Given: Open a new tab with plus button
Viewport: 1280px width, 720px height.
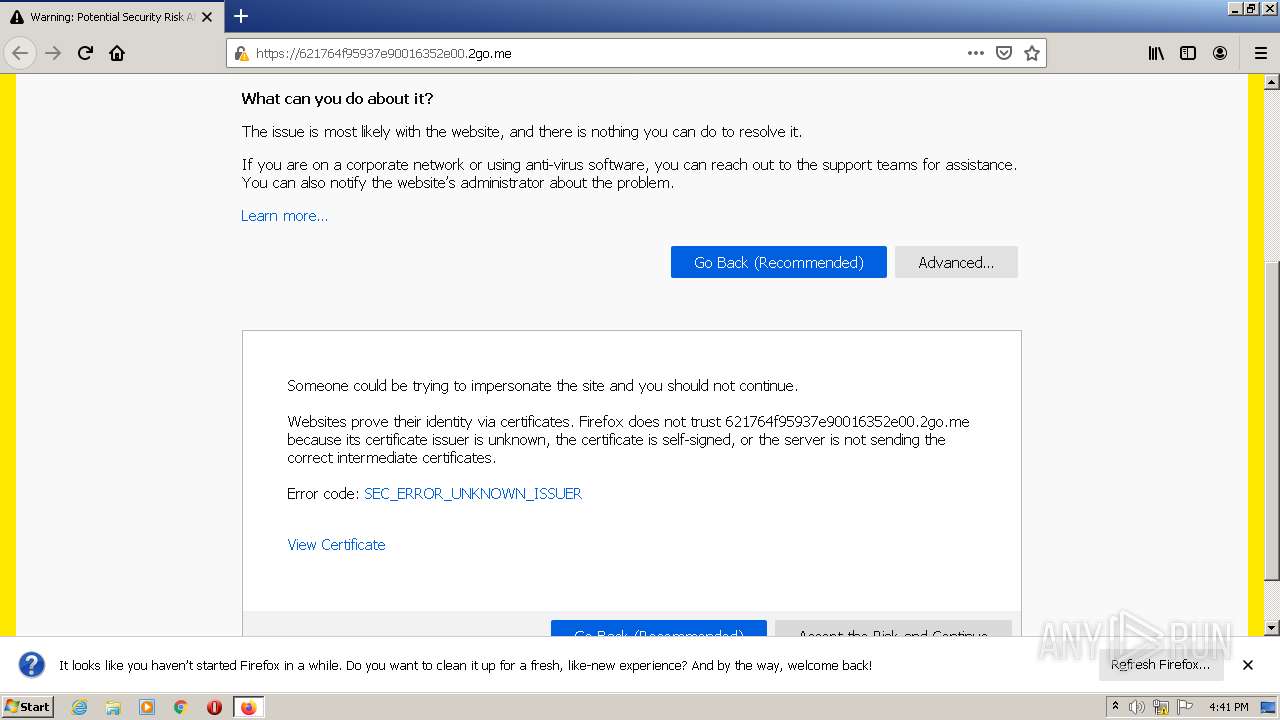Looking at the screenshot, I should [241, 16].
